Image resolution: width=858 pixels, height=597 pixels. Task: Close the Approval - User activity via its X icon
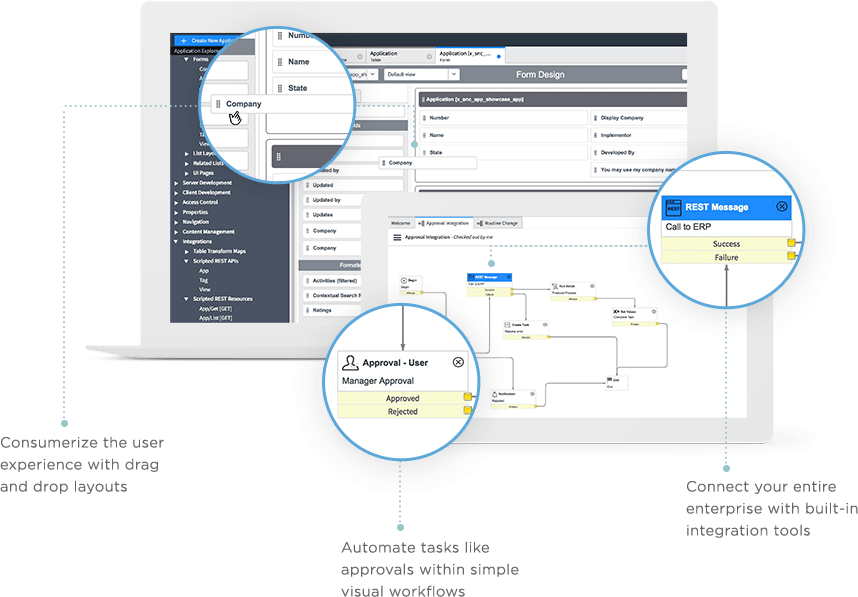pyautogui.click(x=459, y=362)
